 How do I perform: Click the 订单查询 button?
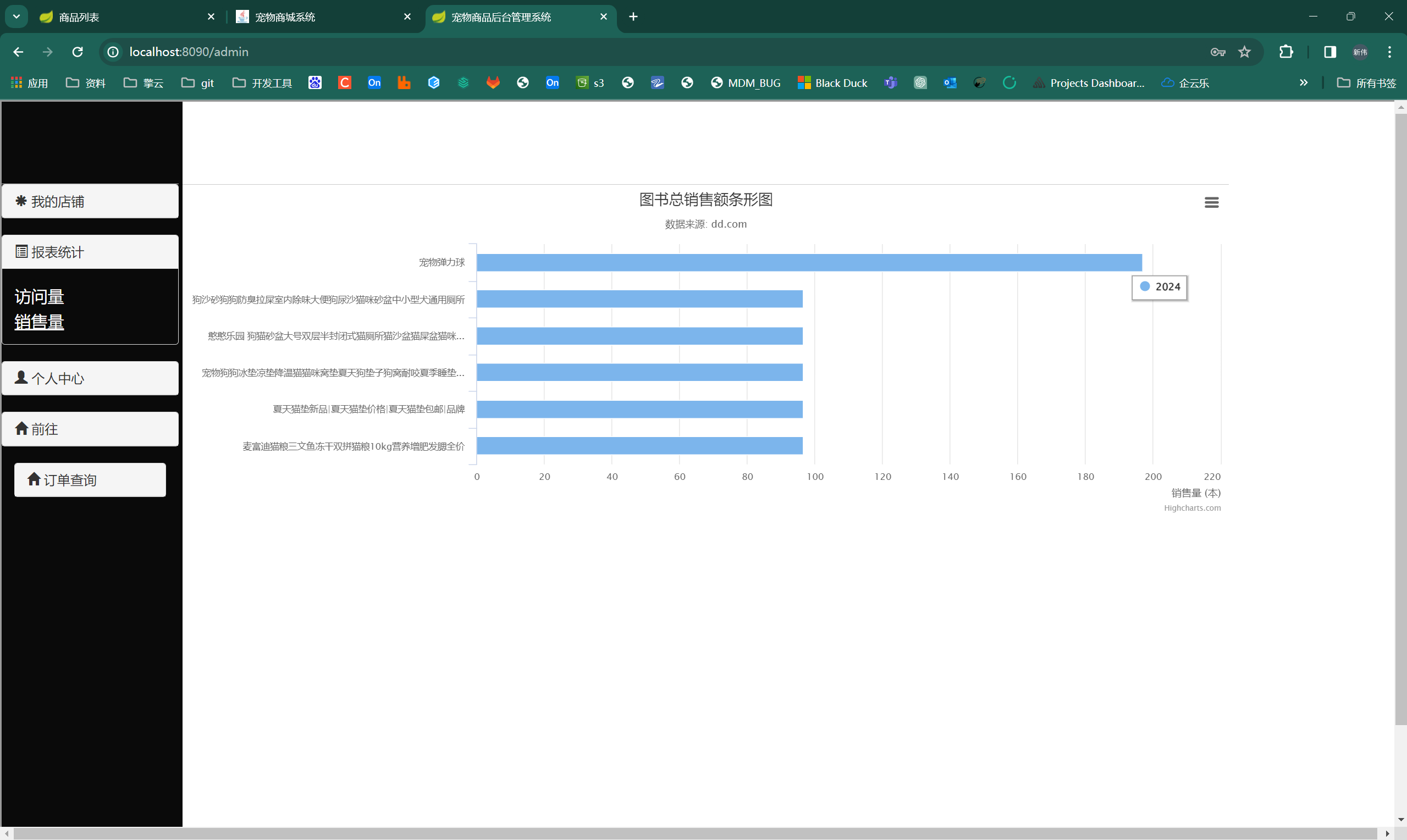[x=90, y=480]
